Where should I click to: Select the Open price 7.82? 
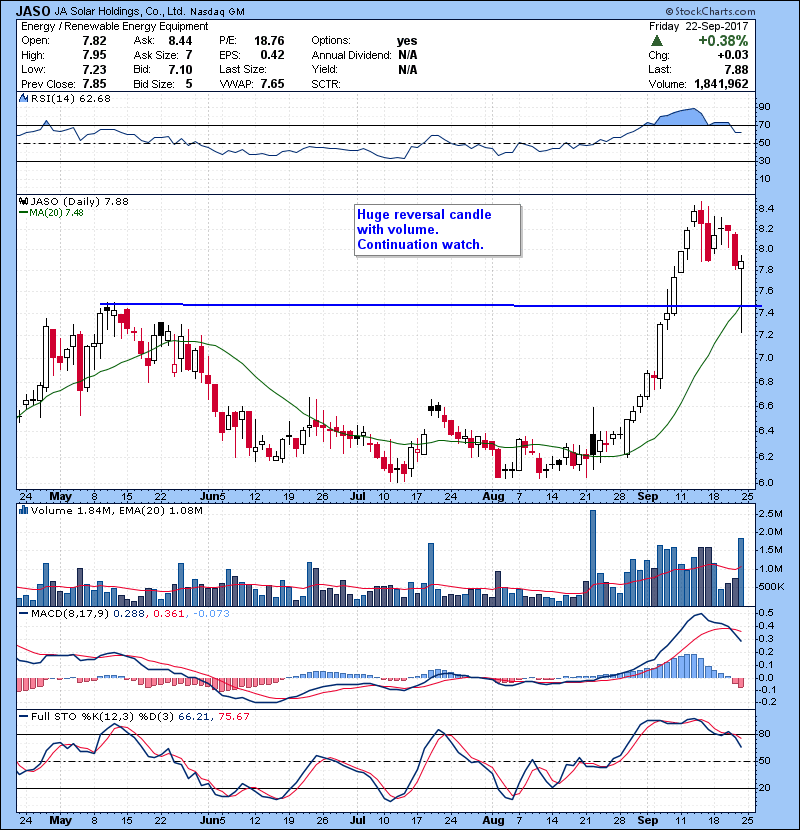(94, 41)
